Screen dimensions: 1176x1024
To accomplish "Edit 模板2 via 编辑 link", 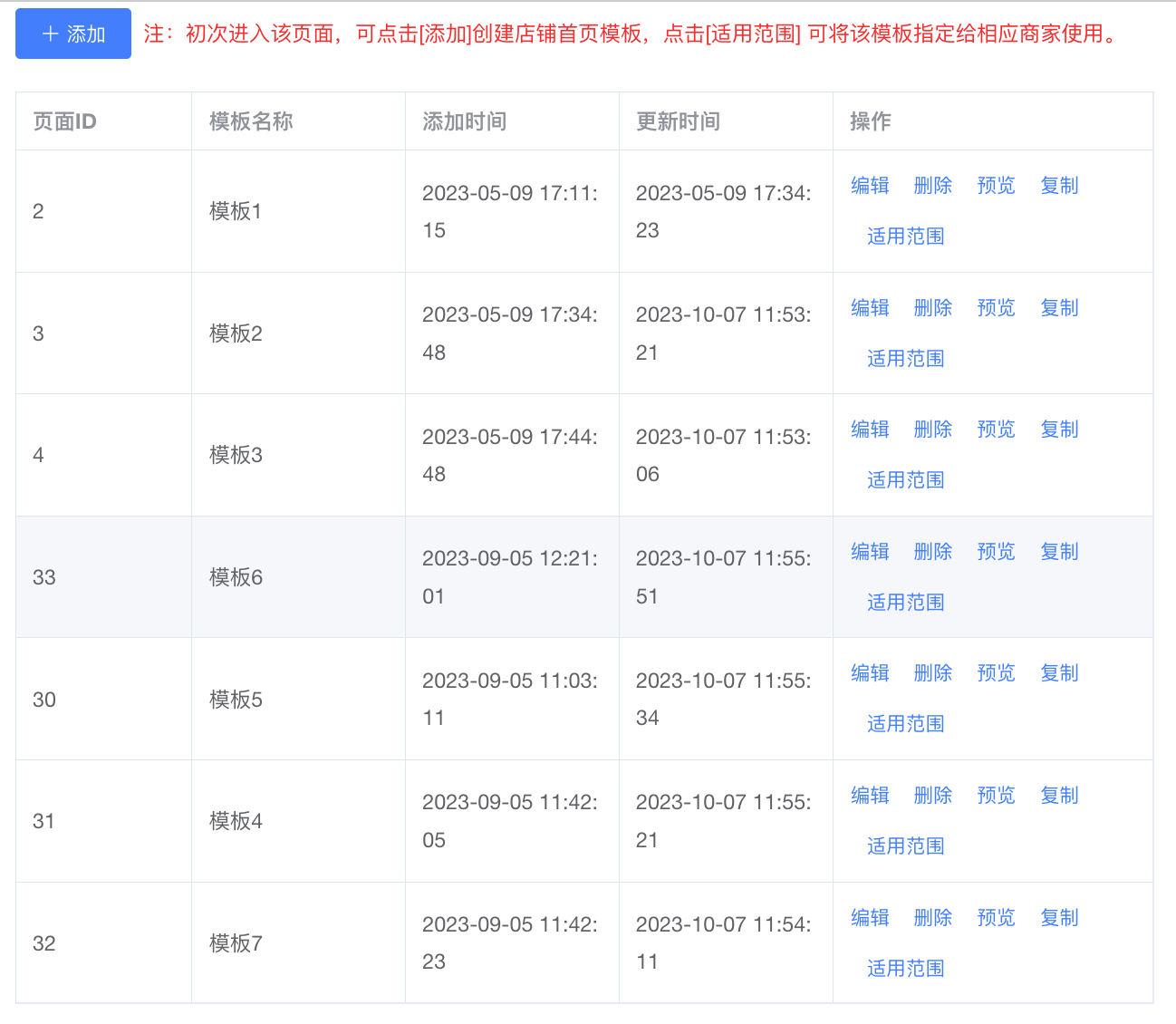I will pos(870,308).
